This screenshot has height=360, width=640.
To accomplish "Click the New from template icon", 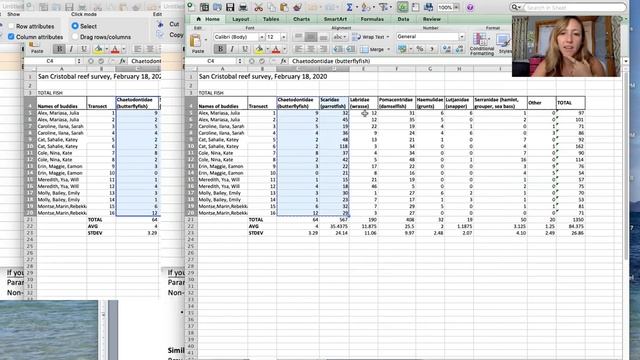I will 204,7.
